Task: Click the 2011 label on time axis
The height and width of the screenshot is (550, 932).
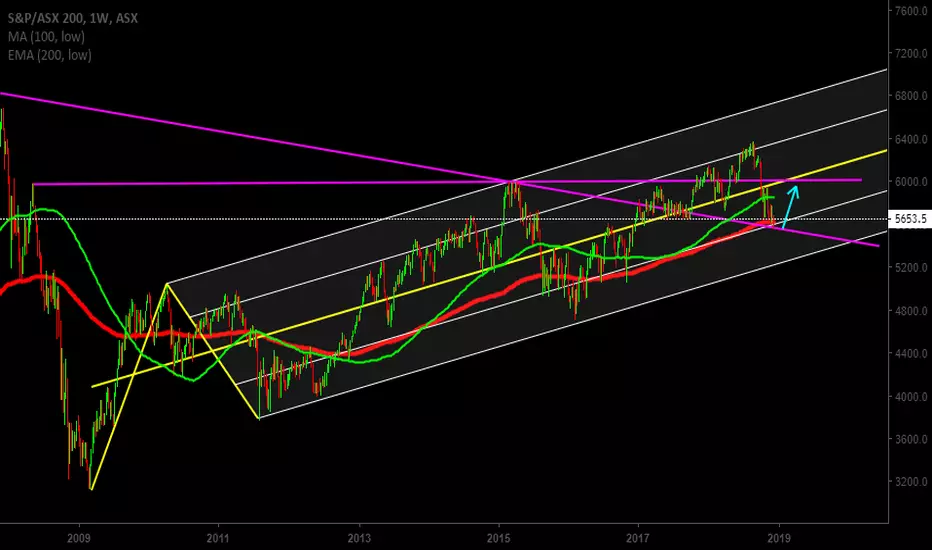Action: [218, 539]
